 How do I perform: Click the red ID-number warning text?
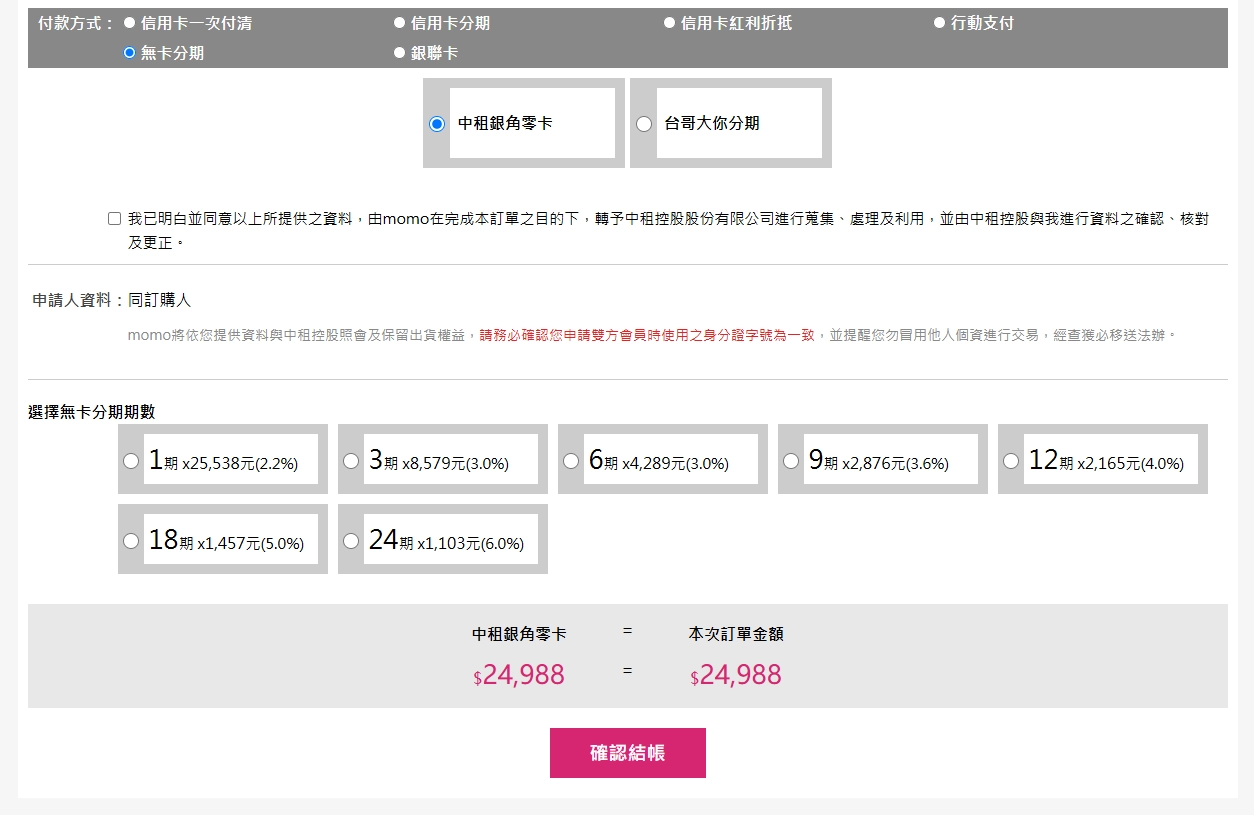tap(647, 335)
